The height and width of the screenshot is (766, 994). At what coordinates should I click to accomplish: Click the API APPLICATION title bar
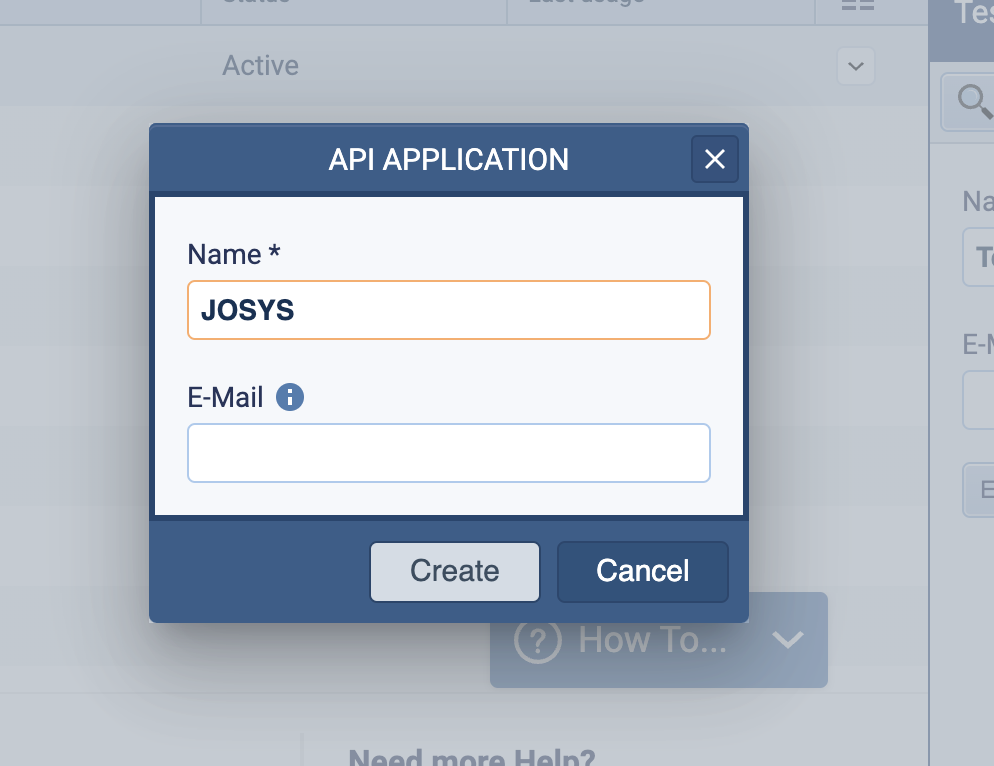[x=448, y=159]
